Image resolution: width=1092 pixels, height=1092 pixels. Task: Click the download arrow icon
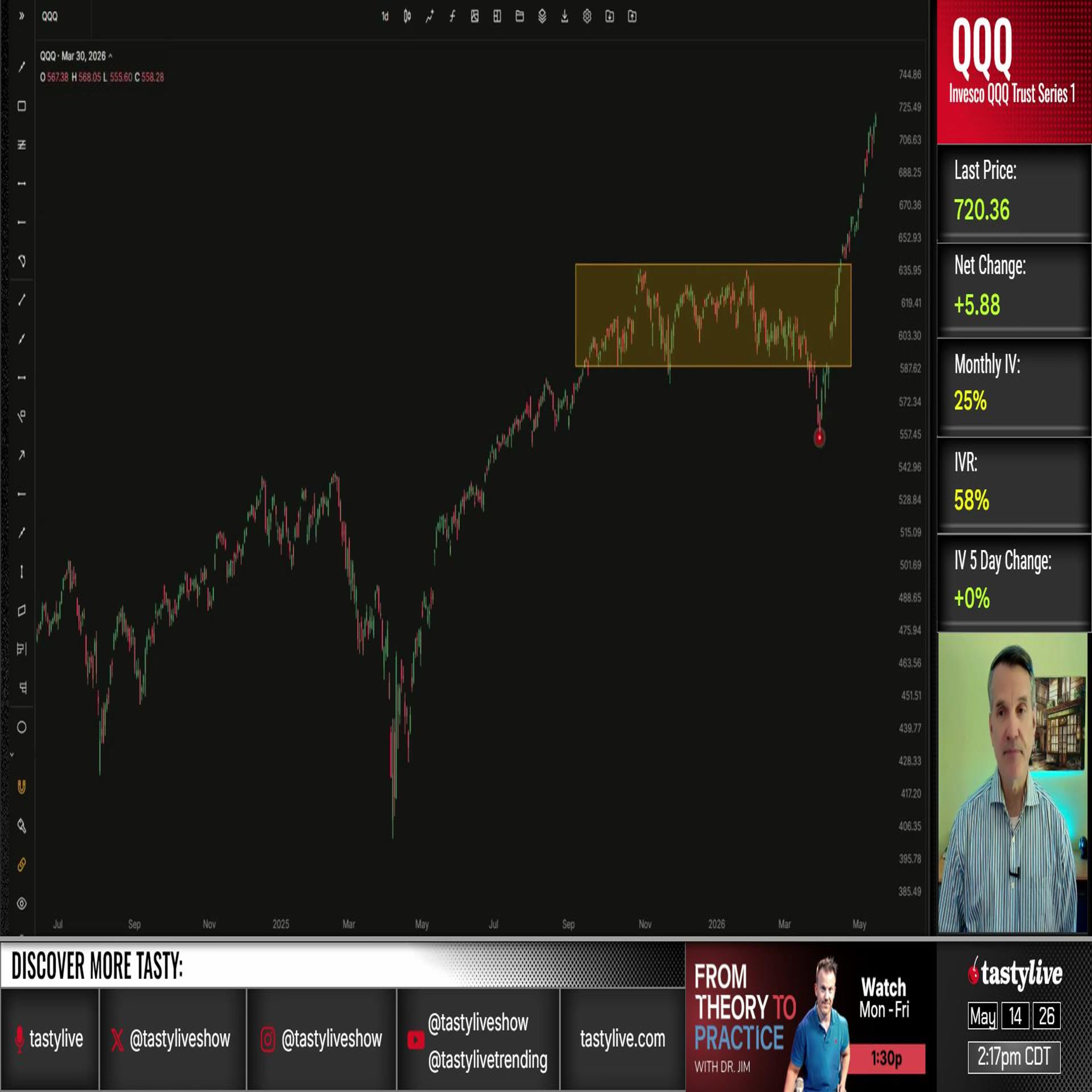pyautogui.click(x=565, y=16)
